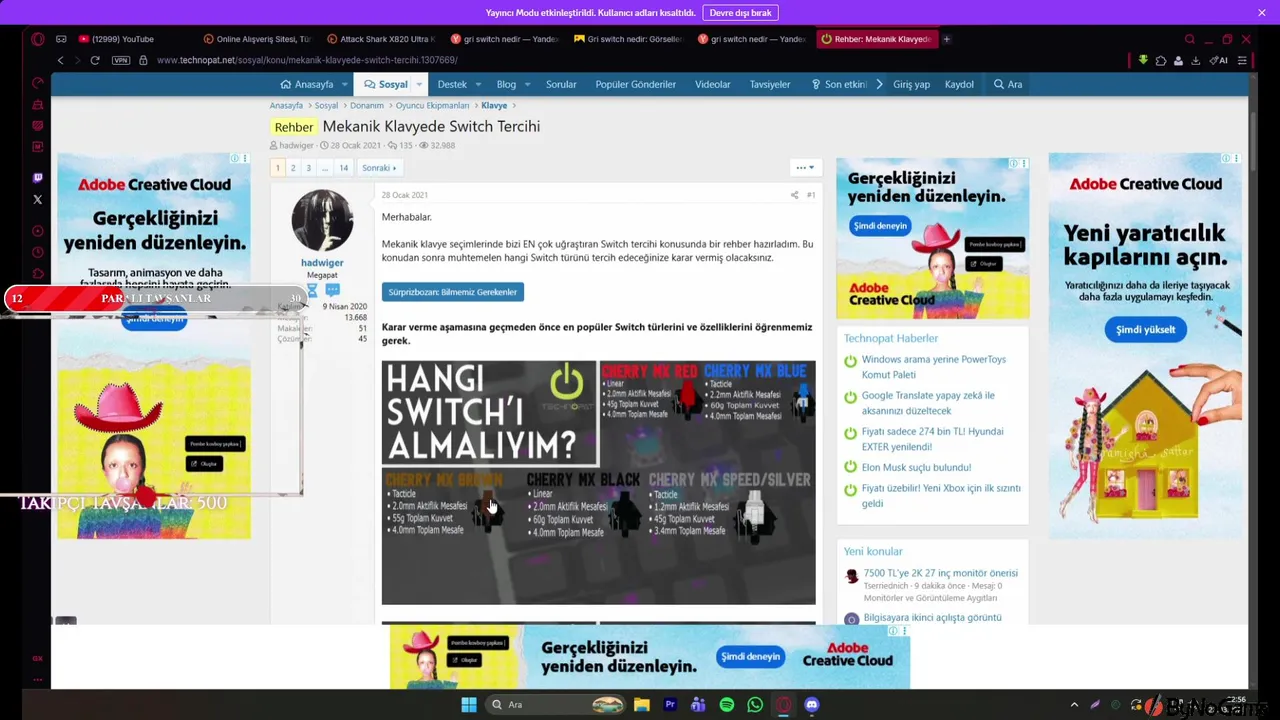Image resolution: width=1280 pixels, height=720 pixels.
Task: Click Devre dışı bırak button
Action: (x=741, y=13)
